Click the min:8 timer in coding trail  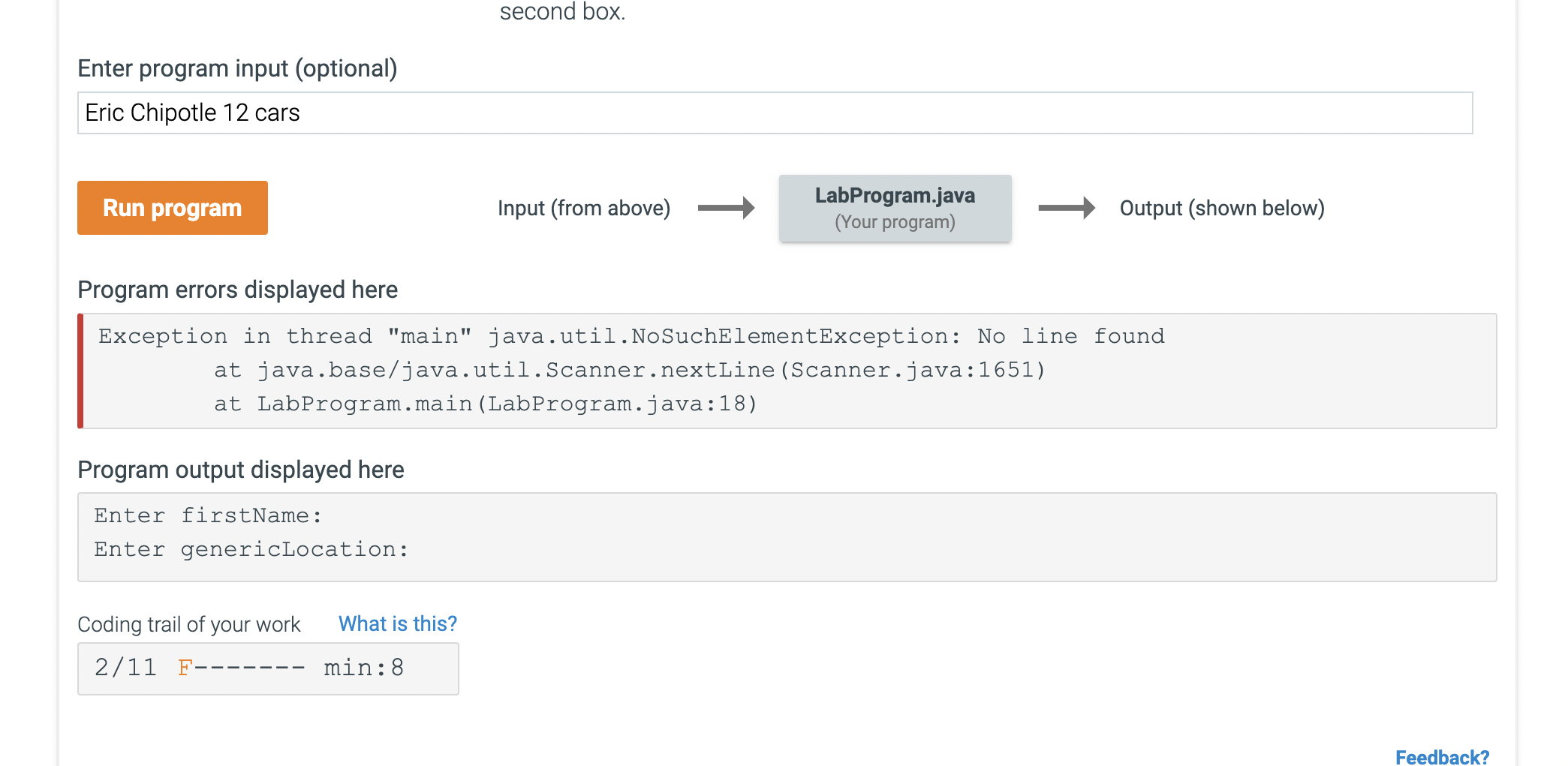363,668
